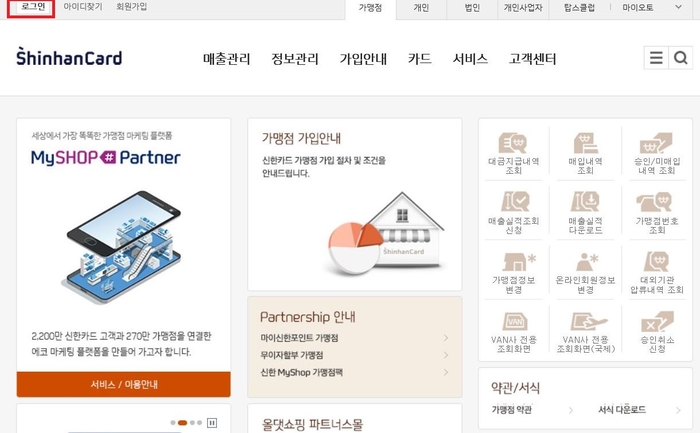Select the orange active carousel dot
700x433 pixels.
tap(182, 422)
